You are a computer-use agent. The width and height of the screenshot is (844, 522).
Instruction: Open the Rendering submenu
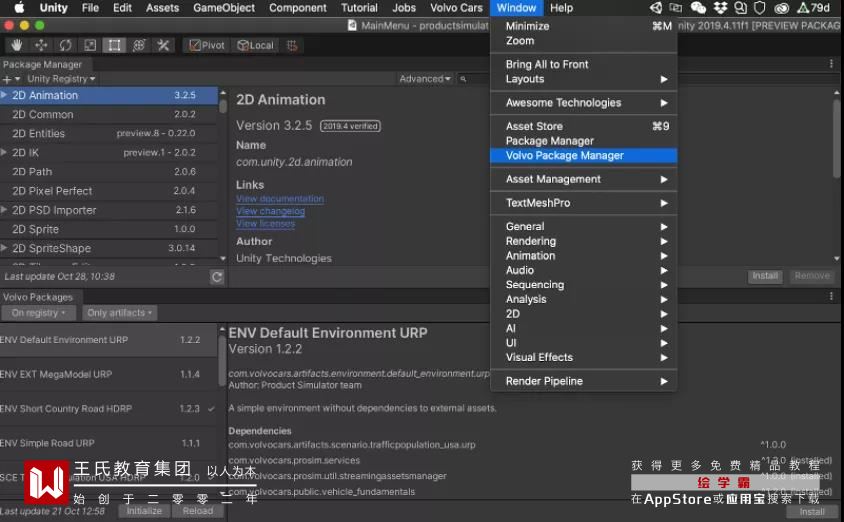pos(583,241)
